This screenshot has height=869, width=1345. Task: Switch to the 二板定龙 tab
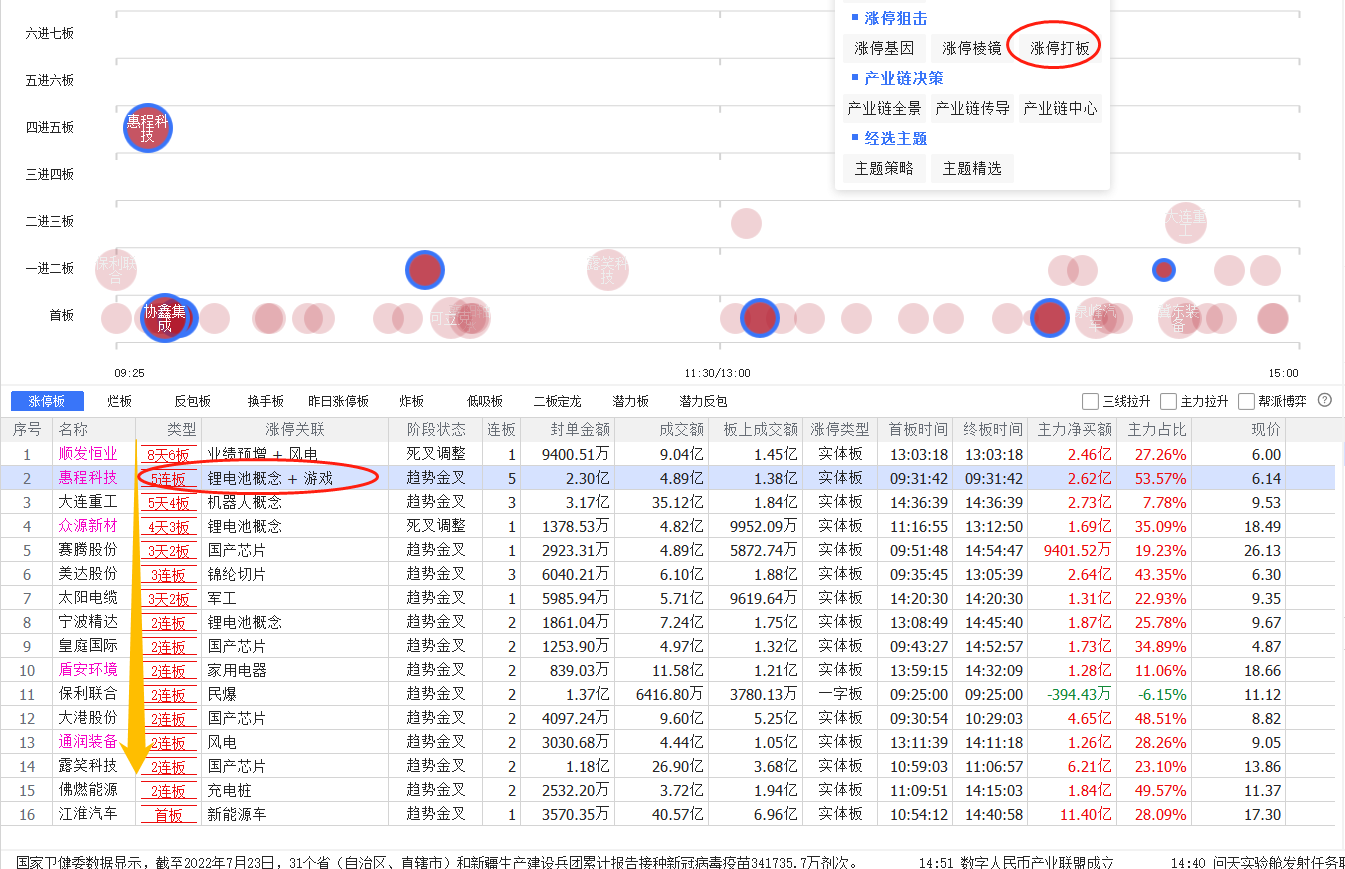(x=558, y=401)
